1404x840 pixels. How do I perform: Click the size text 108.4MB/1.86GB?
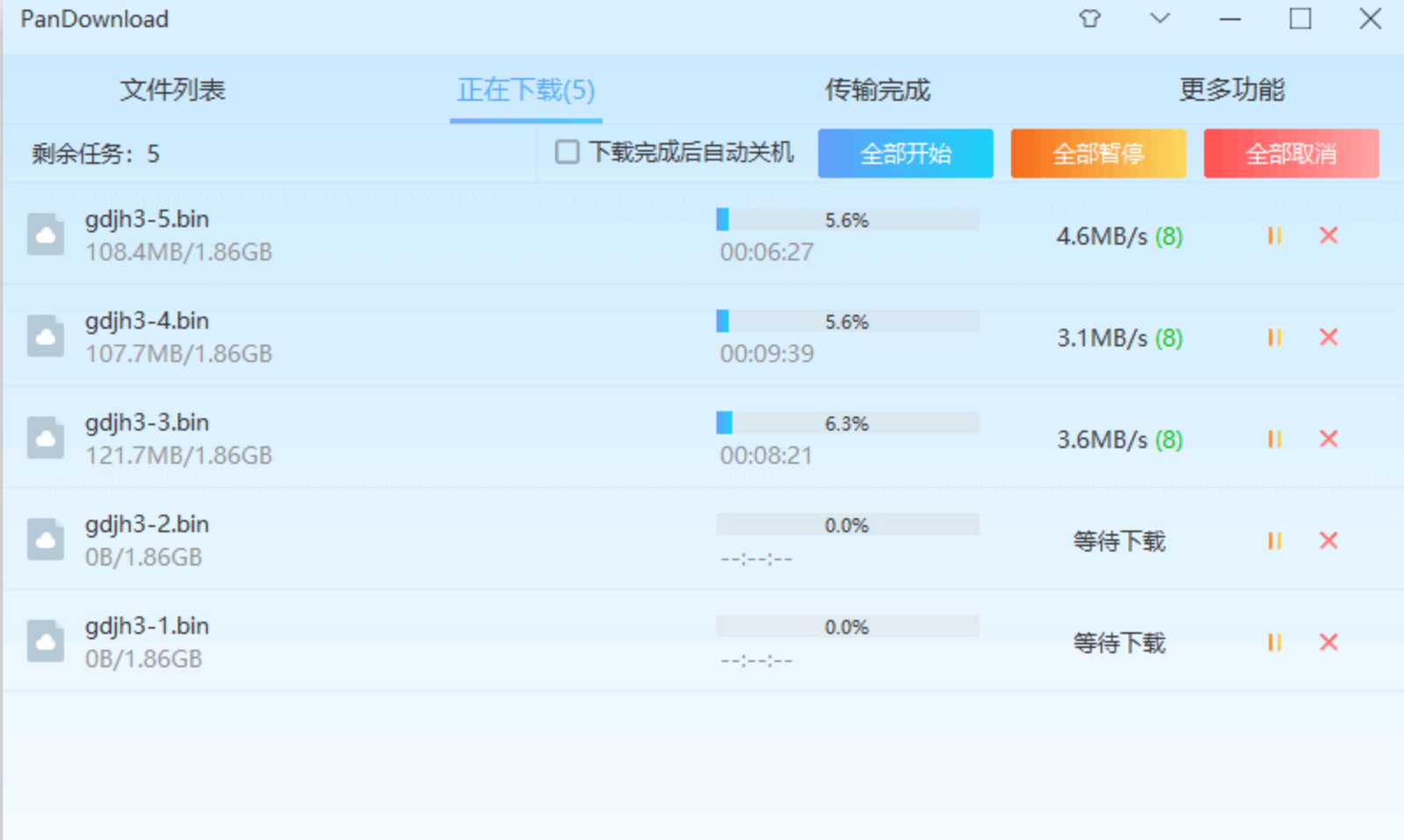click(179, 253)
